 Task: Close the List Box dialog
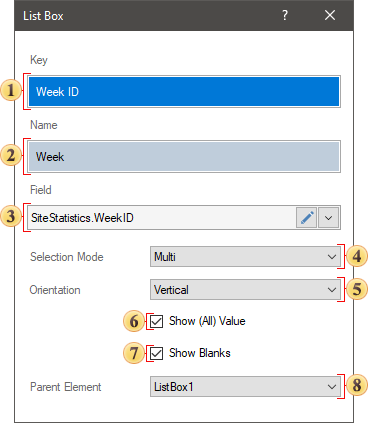pyautogui.click(x=330, y=15)
